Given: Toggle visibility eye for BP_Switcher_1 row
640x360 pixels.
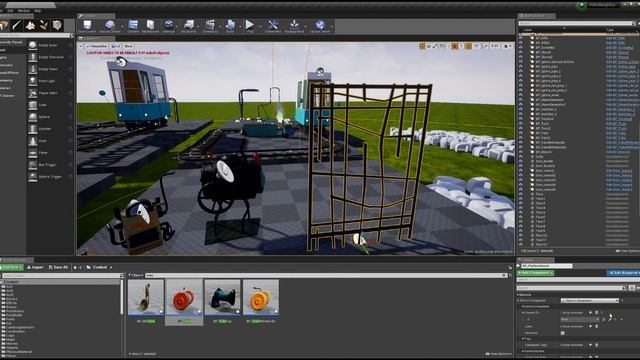Looking at the screenshot, I should pyautogui.click(x=521, y=109).
